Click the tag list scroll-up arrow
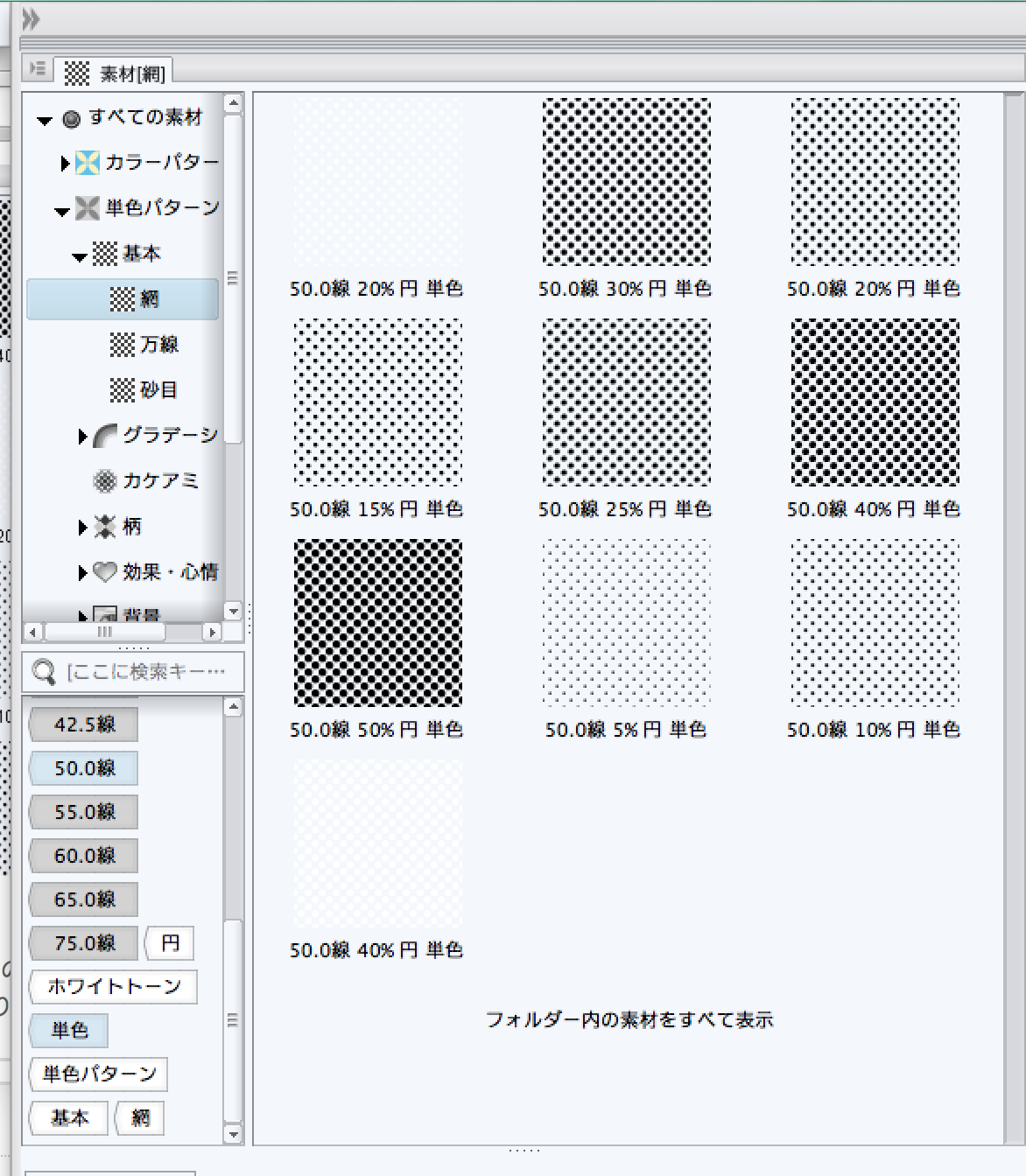Viewport: 1026px width, 1176px height. click(x=233, y=708)
